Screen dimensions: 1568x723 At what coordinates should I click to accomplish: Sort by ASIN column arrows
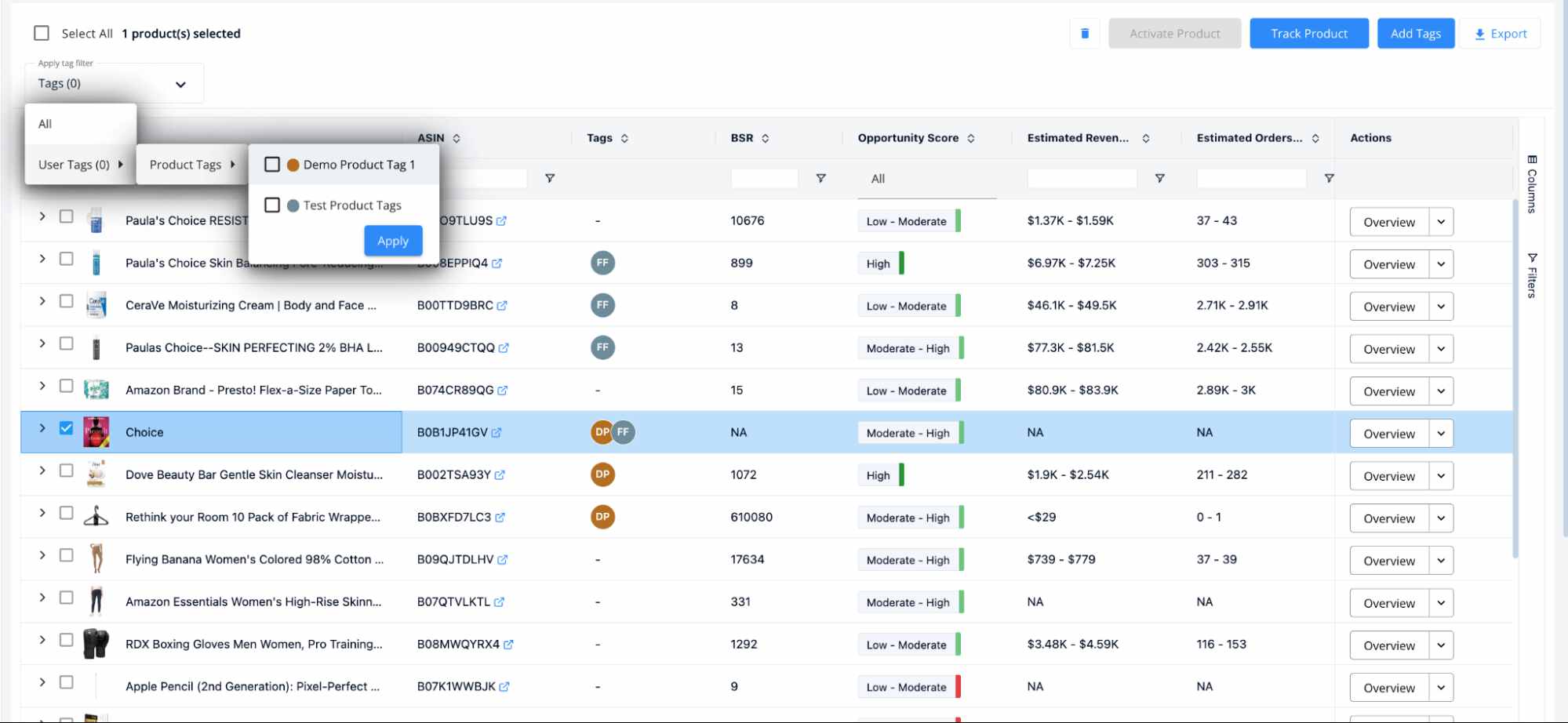457,138
